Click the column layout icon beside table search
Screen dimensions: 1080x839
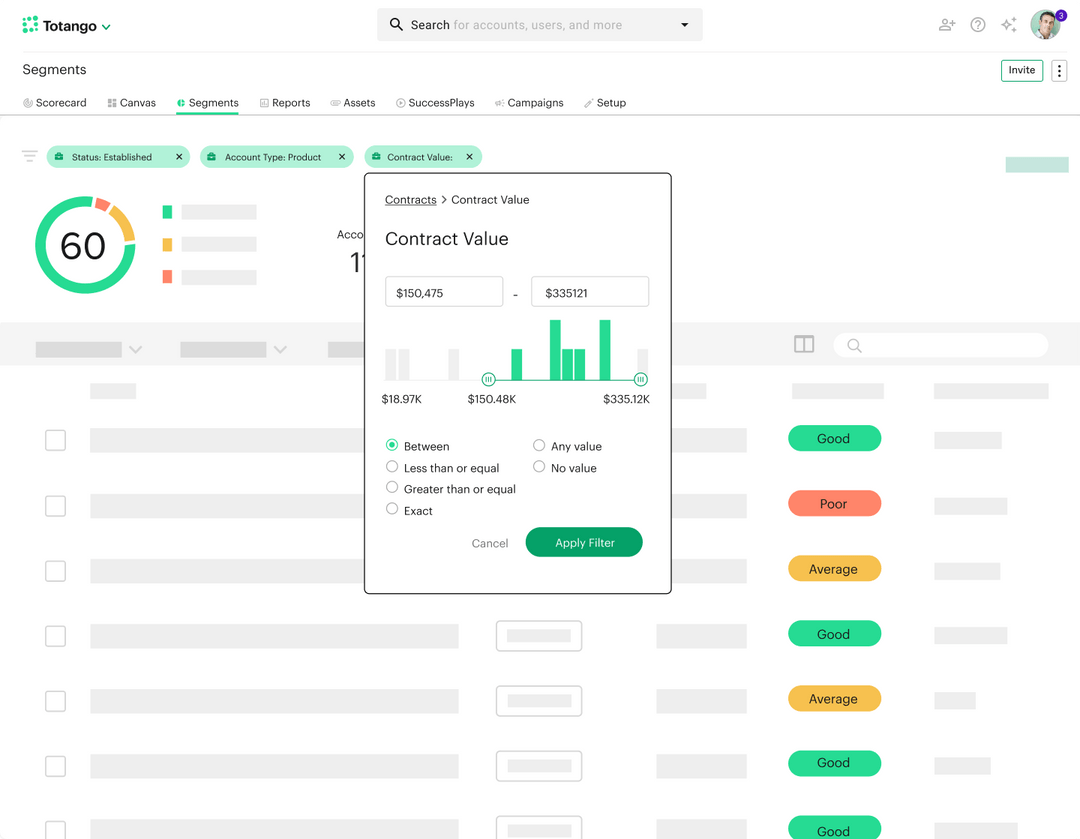pos(804,343)
